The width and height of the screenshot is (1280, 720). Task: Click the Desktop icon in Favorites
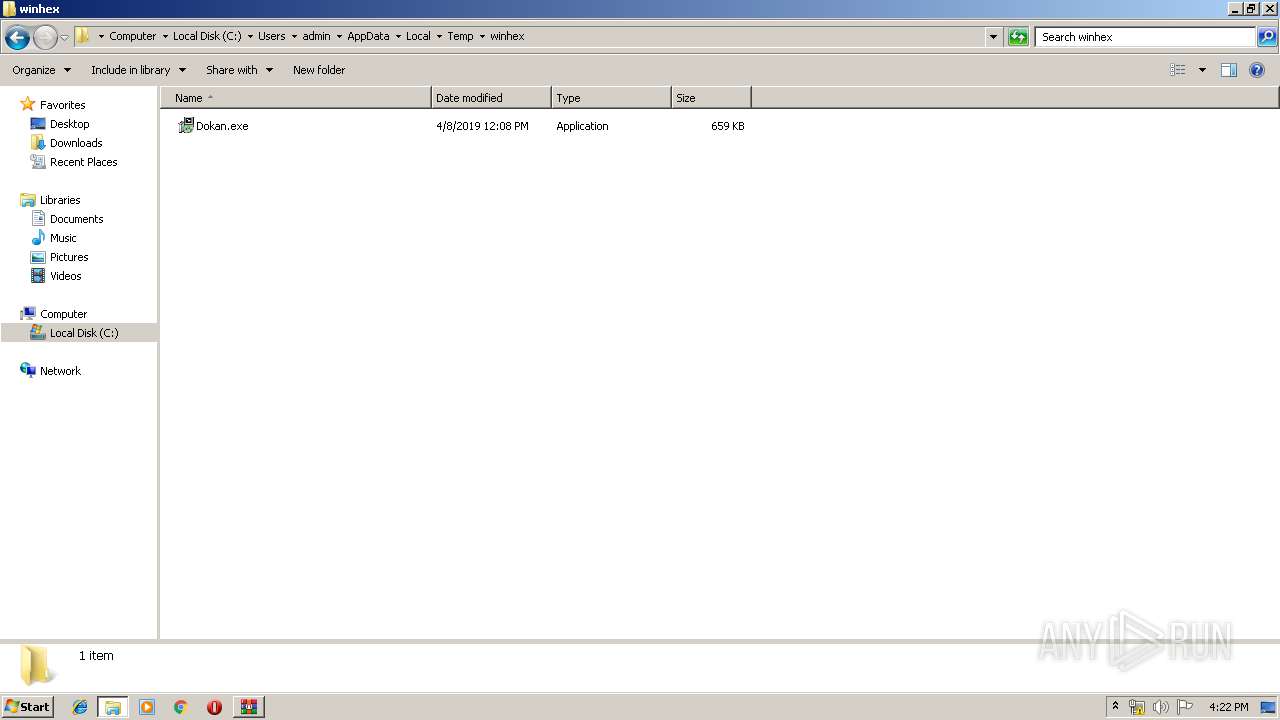click(x=38, y=124)
